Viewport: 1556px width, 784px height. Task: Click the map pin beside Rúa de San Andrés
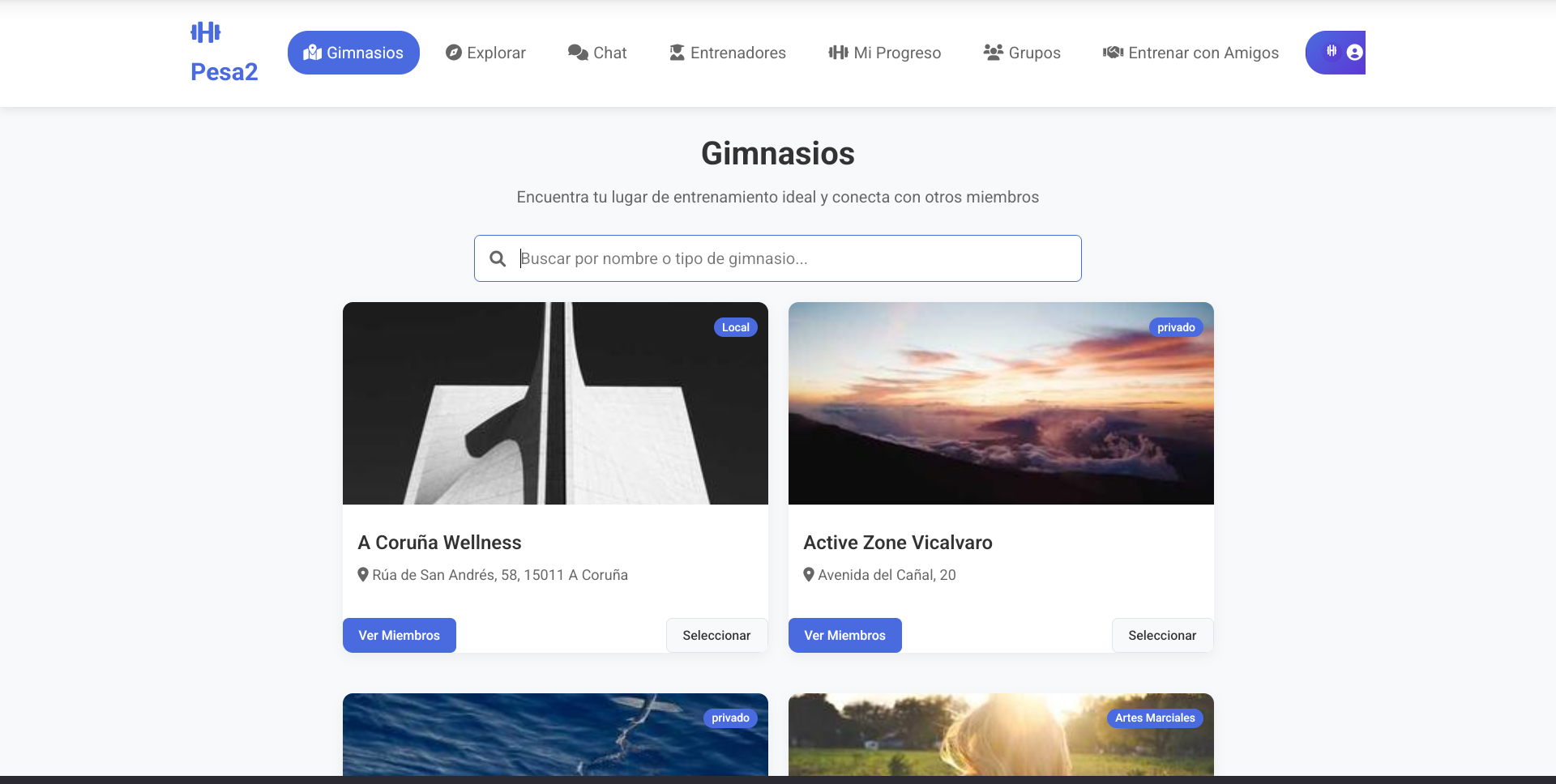click(x=363, y=574)
